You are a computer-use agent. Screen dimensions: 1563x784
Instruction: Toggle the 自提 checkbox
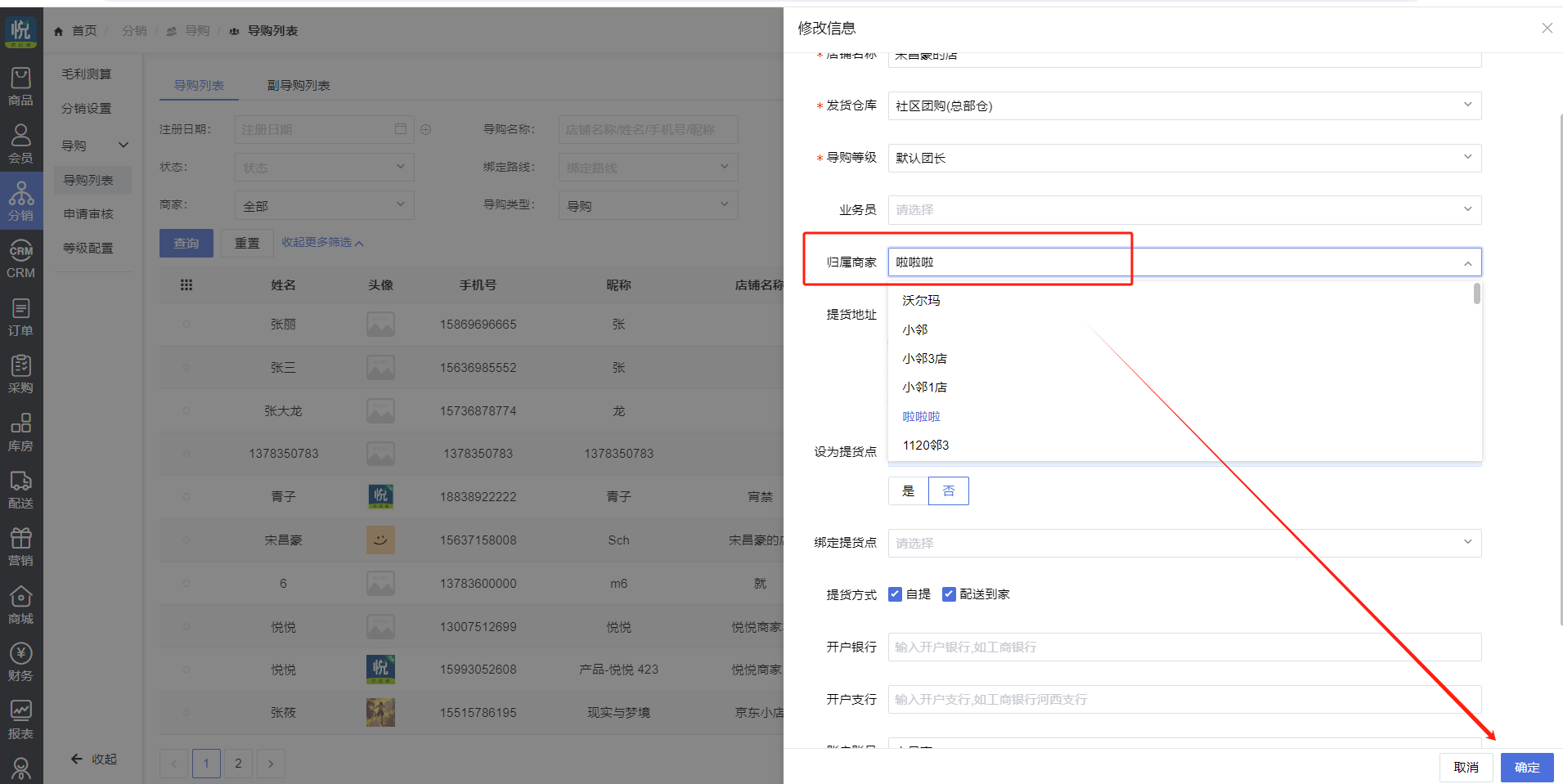tap(895, 594)
